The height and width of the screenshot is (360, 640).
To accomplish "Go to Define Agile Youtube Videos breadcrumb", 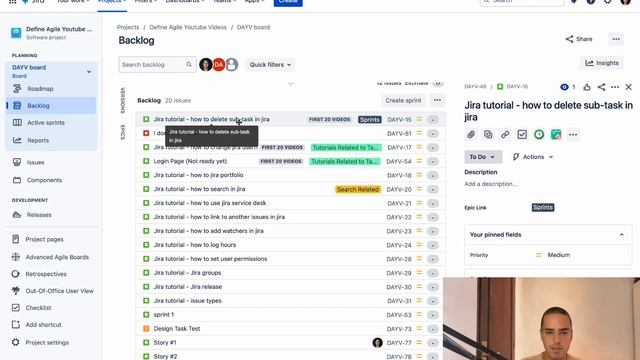I will tap(188, 27).
